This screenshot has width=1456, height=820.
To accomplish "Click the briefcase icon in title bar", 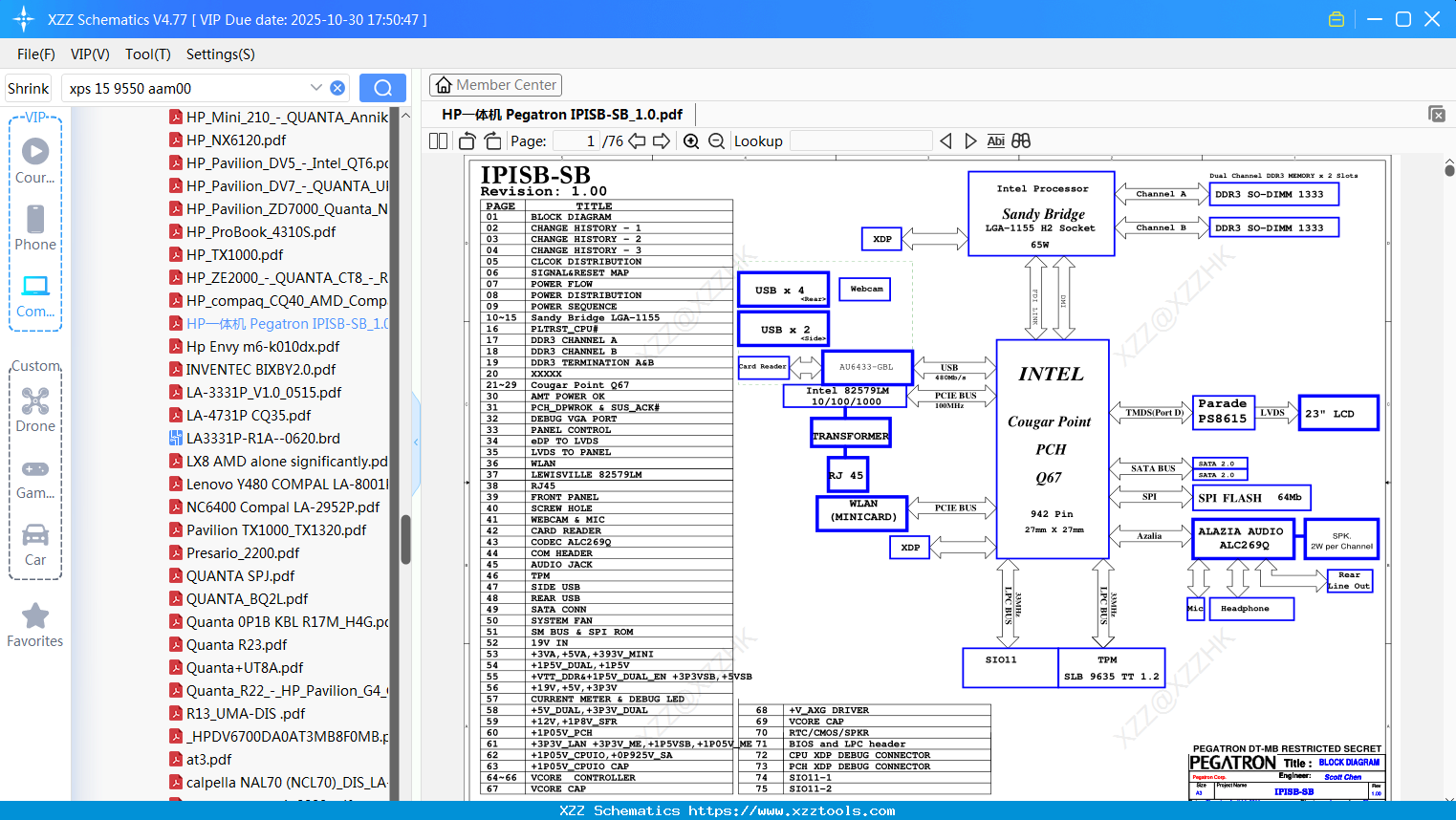I will pos(1336,19).
